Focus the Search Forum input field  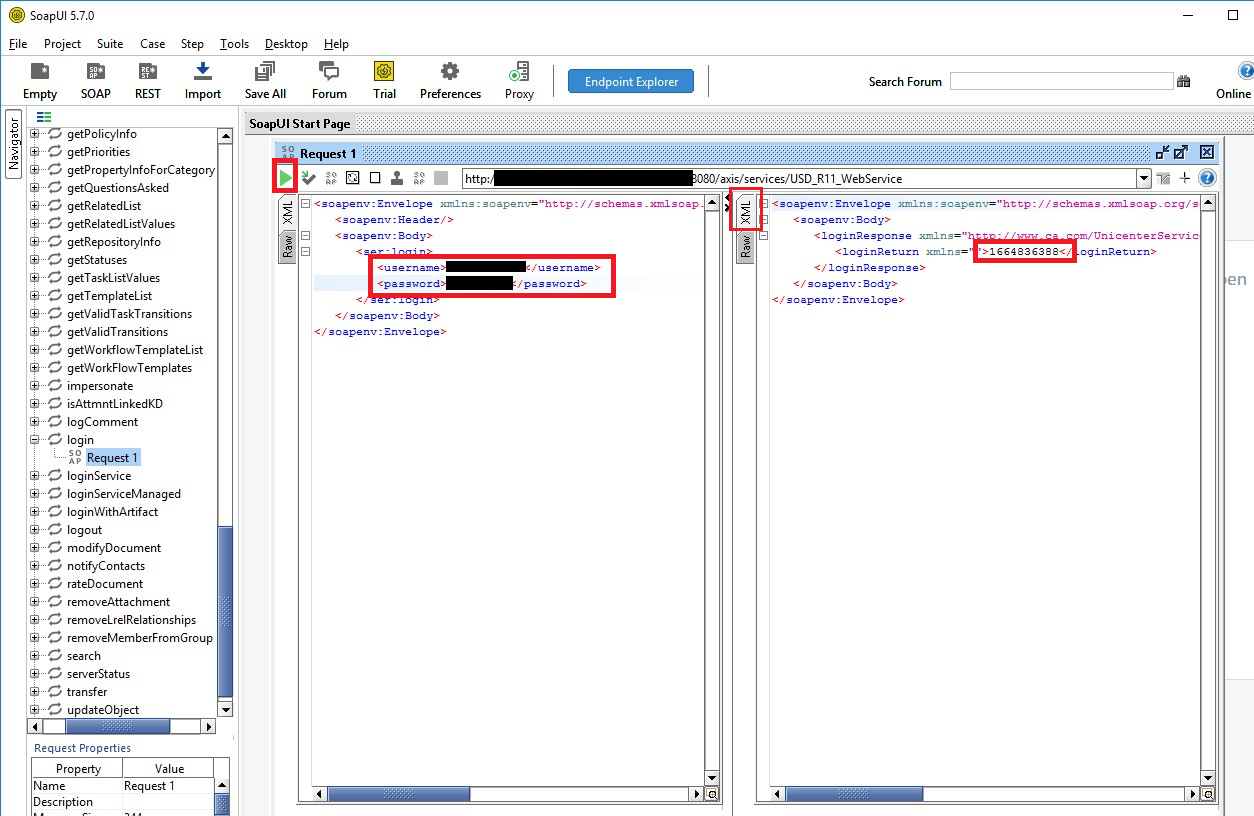click(x=1061, y=81)
